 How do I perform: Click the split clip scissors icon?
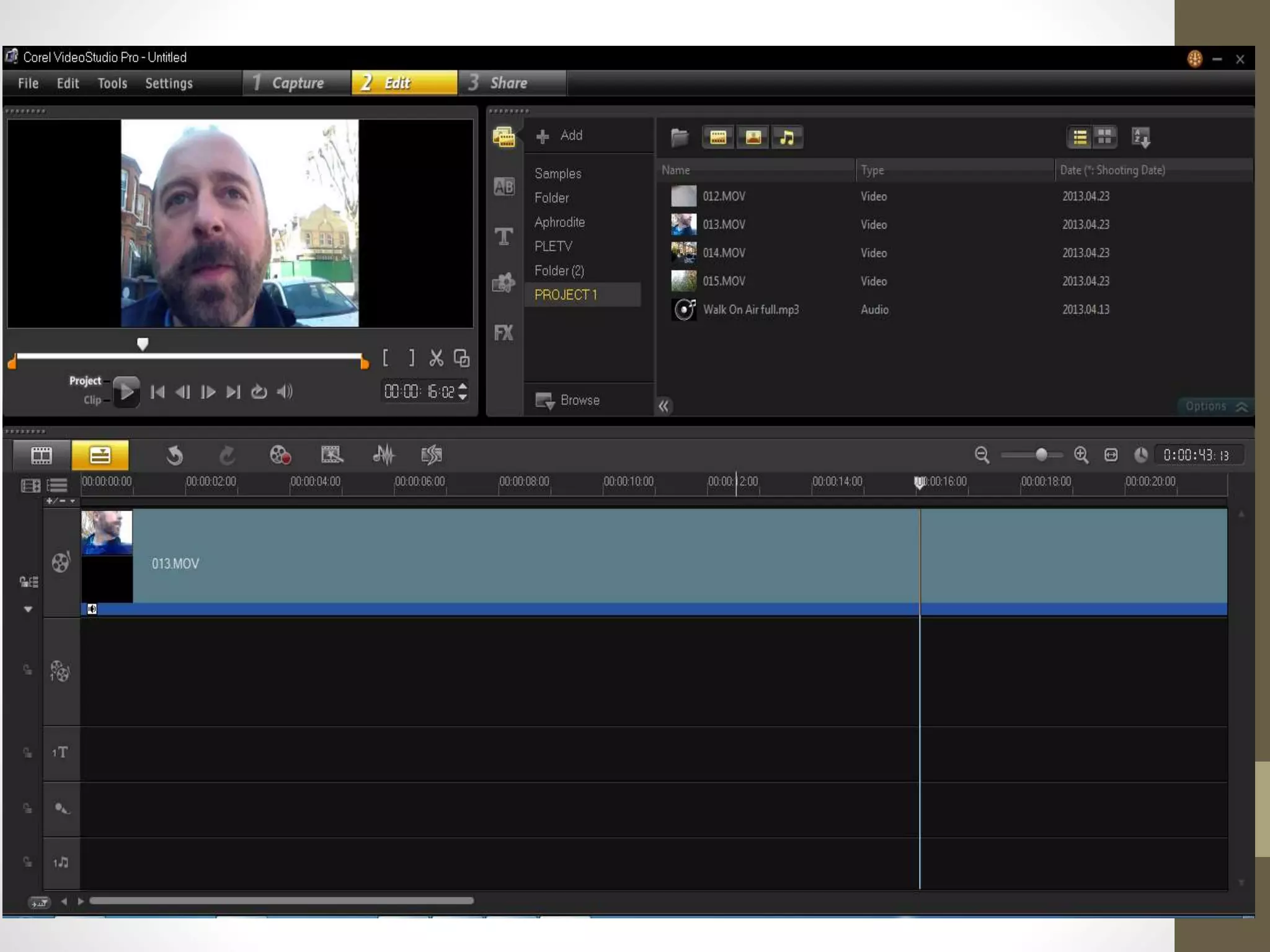tap(436, 358)
